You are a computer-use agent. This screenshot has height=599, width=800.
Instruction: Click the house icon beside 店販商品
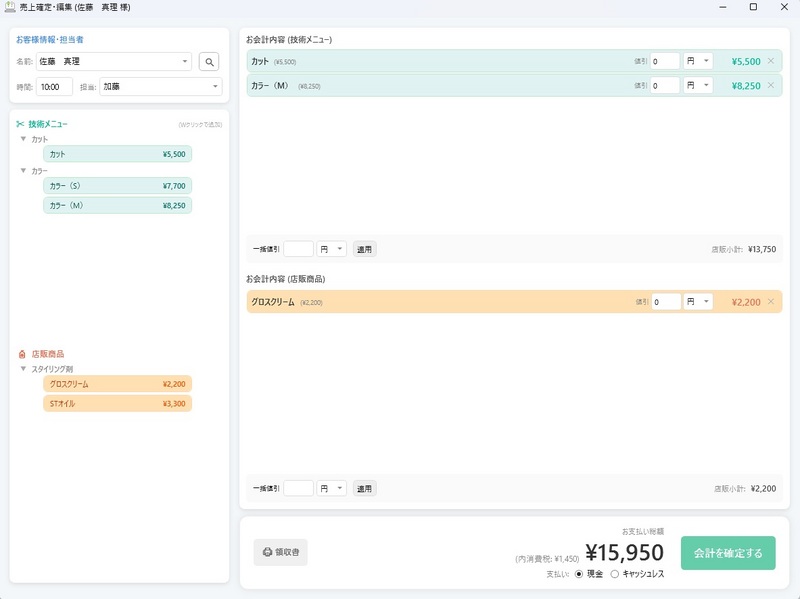[x=22, y=354]
